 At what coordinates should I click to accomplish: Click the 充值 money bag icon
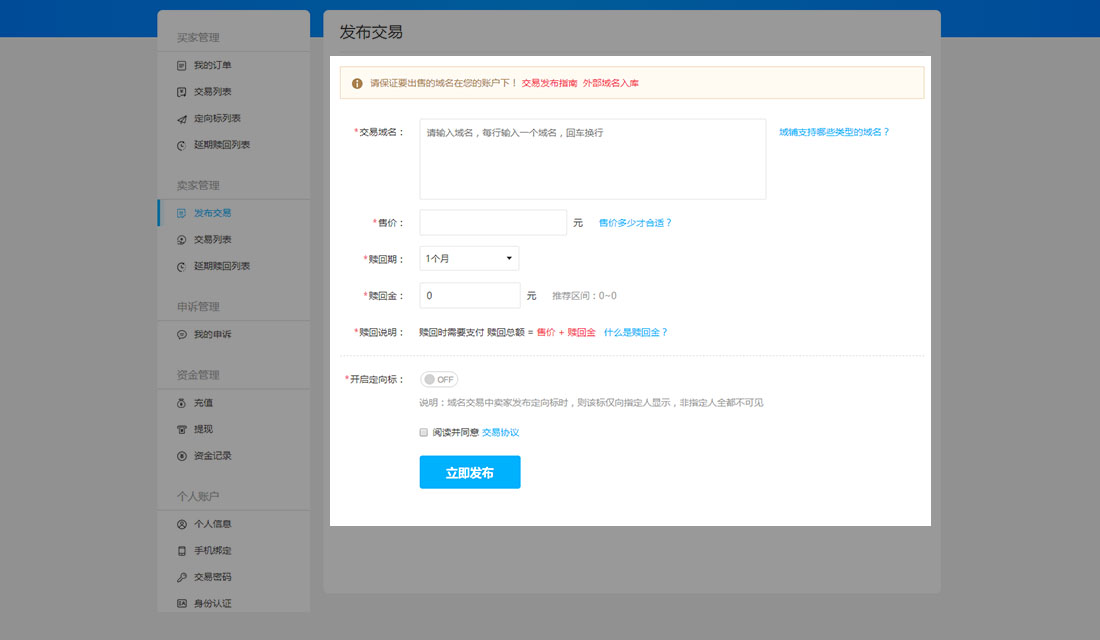point(182,403)
